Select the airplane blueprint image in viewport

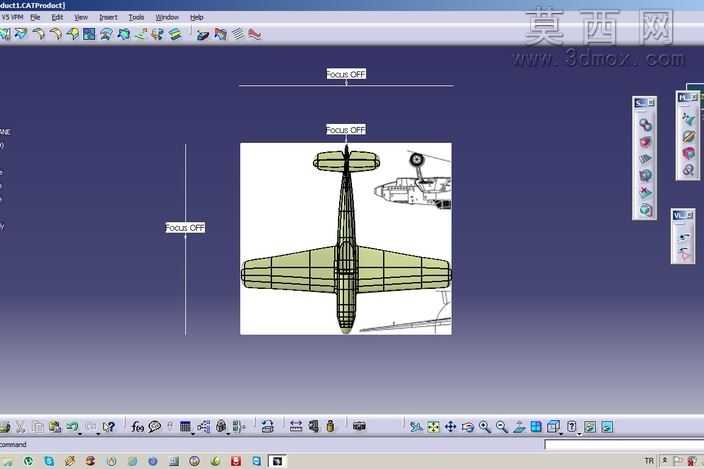[346, 239]
